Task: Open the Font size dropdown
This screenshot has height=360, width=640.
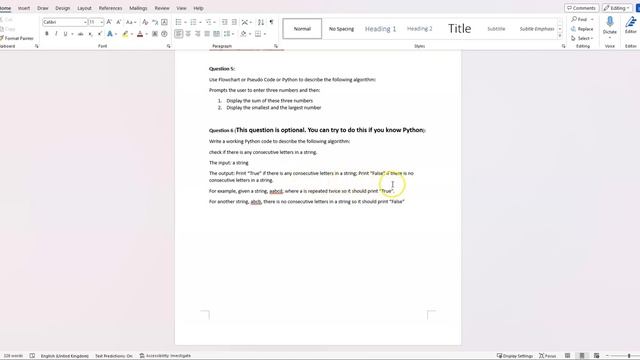Action: (x=102, y=22)
